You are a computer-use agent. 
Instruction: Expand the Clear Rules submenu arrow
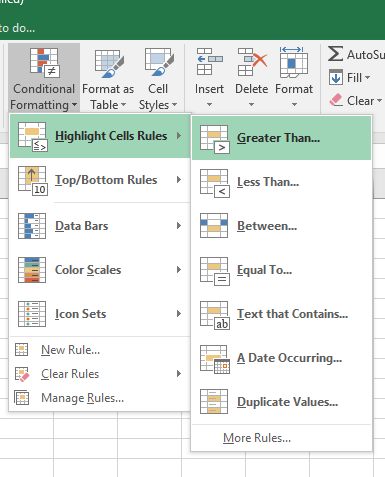(x=179, y=374)
